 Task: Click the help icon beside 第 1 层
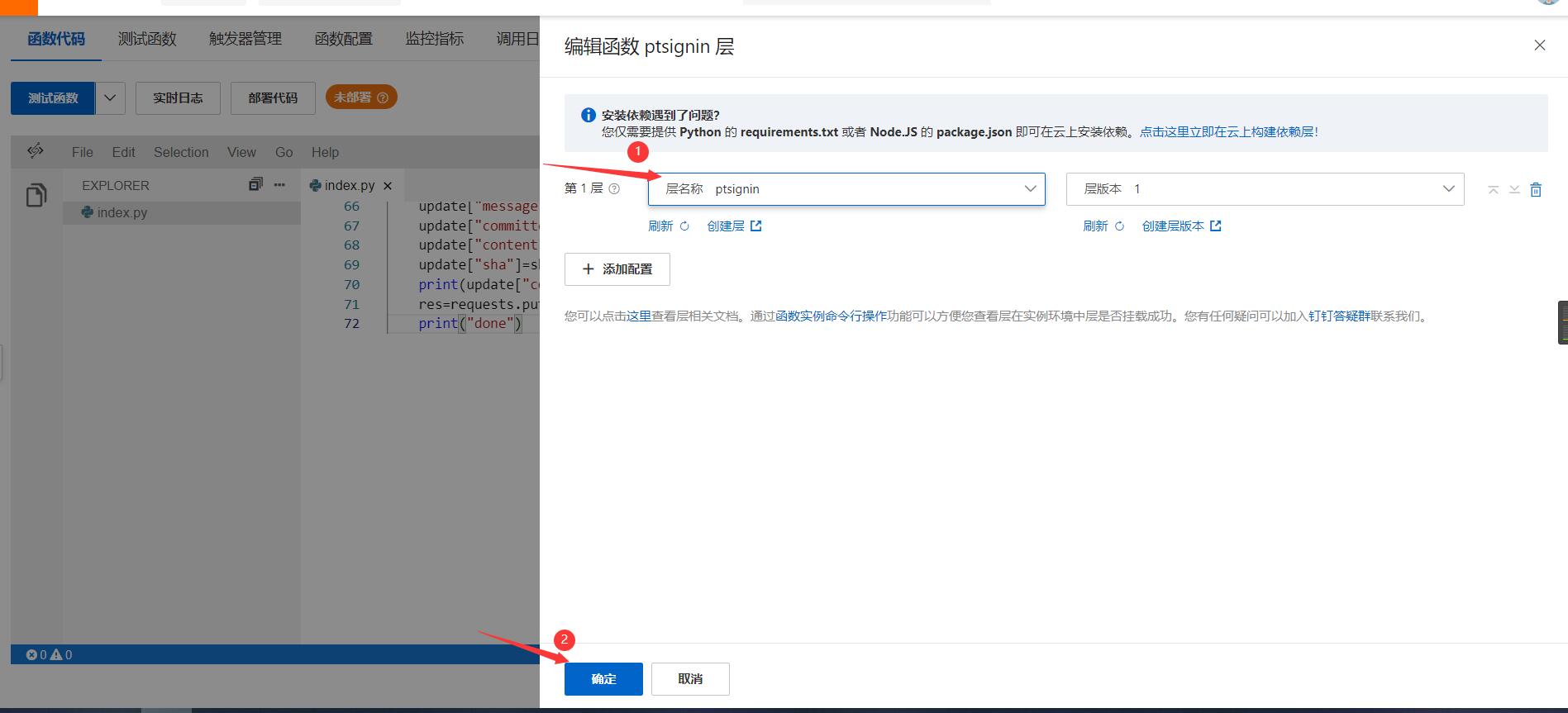(614, 189)
